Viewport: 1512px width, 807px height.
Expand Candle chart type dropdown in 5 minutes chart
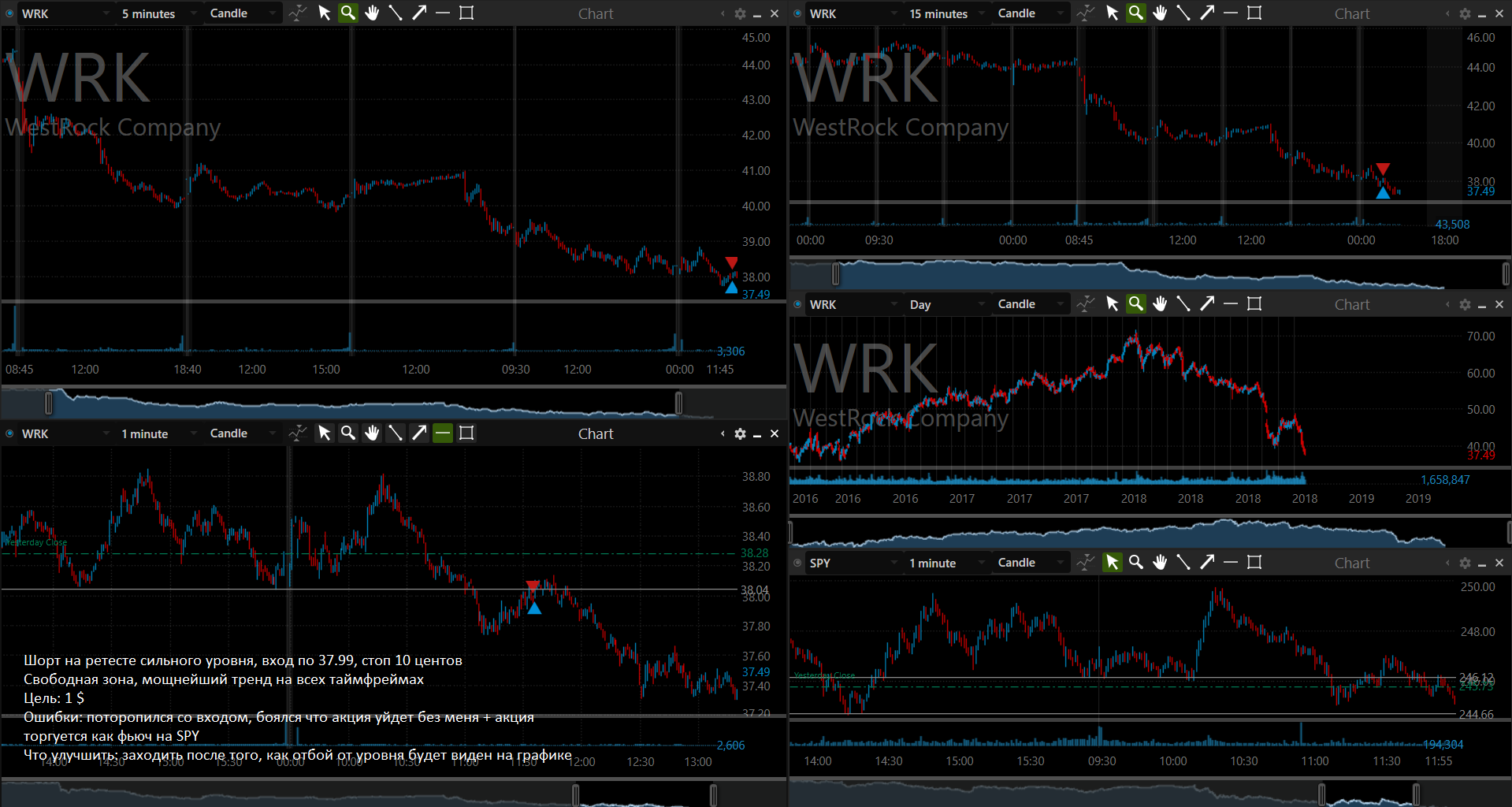pos(243,13)
